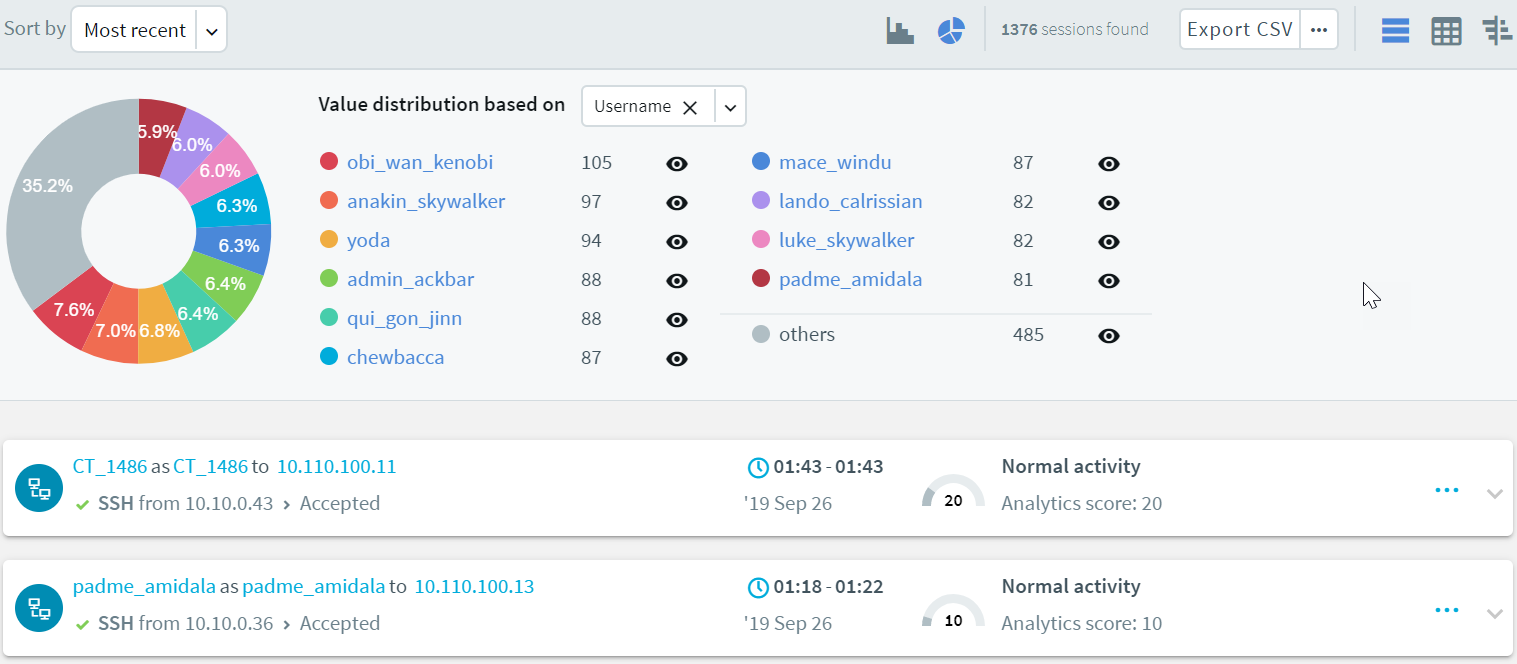
Task: Click the Export CSV button
Action: (x=1239, y=30)
